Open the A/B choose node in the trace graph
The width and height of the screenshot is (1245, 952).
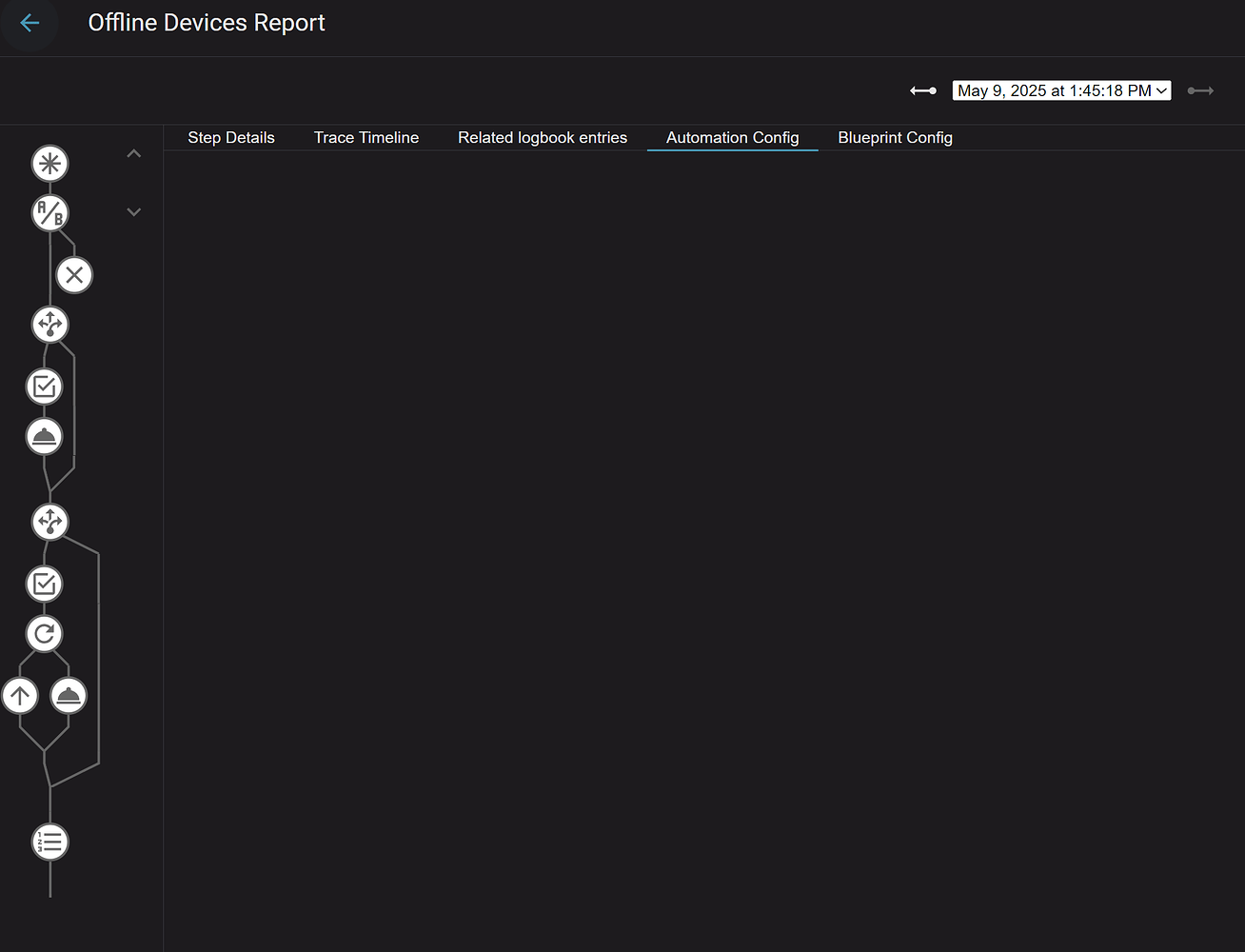(49, 212)
